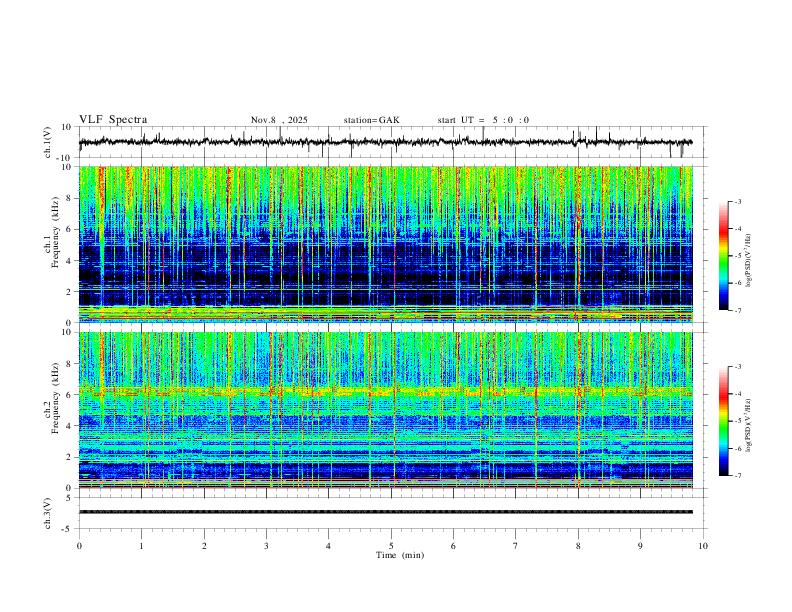Click the "Time (min)" axis title
The width and height of the screenshot is (792, 612).
point(400,555)
